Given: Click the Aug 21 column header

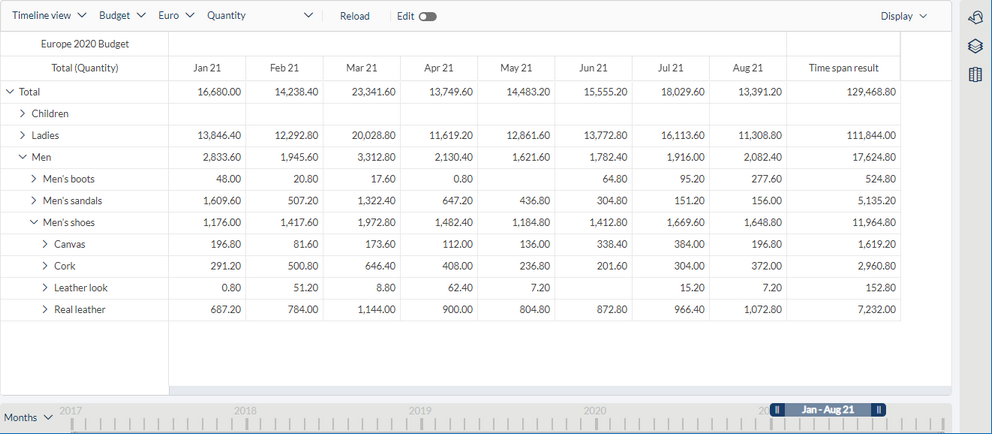Looking at the screenshot, I should pos(748,68).
